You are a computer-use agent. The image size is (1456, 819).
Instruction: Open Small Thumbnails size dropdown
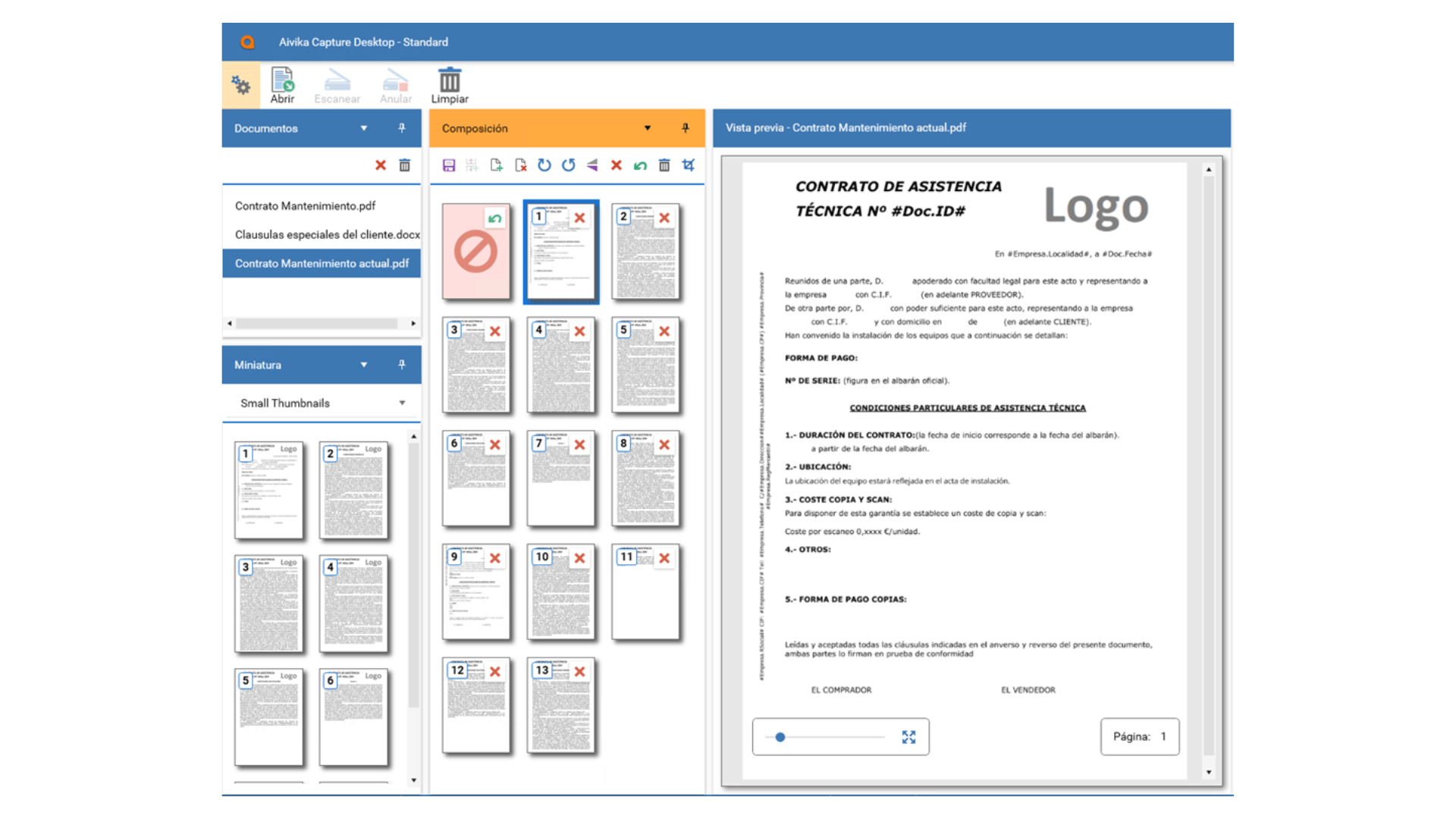click(402, 403)
